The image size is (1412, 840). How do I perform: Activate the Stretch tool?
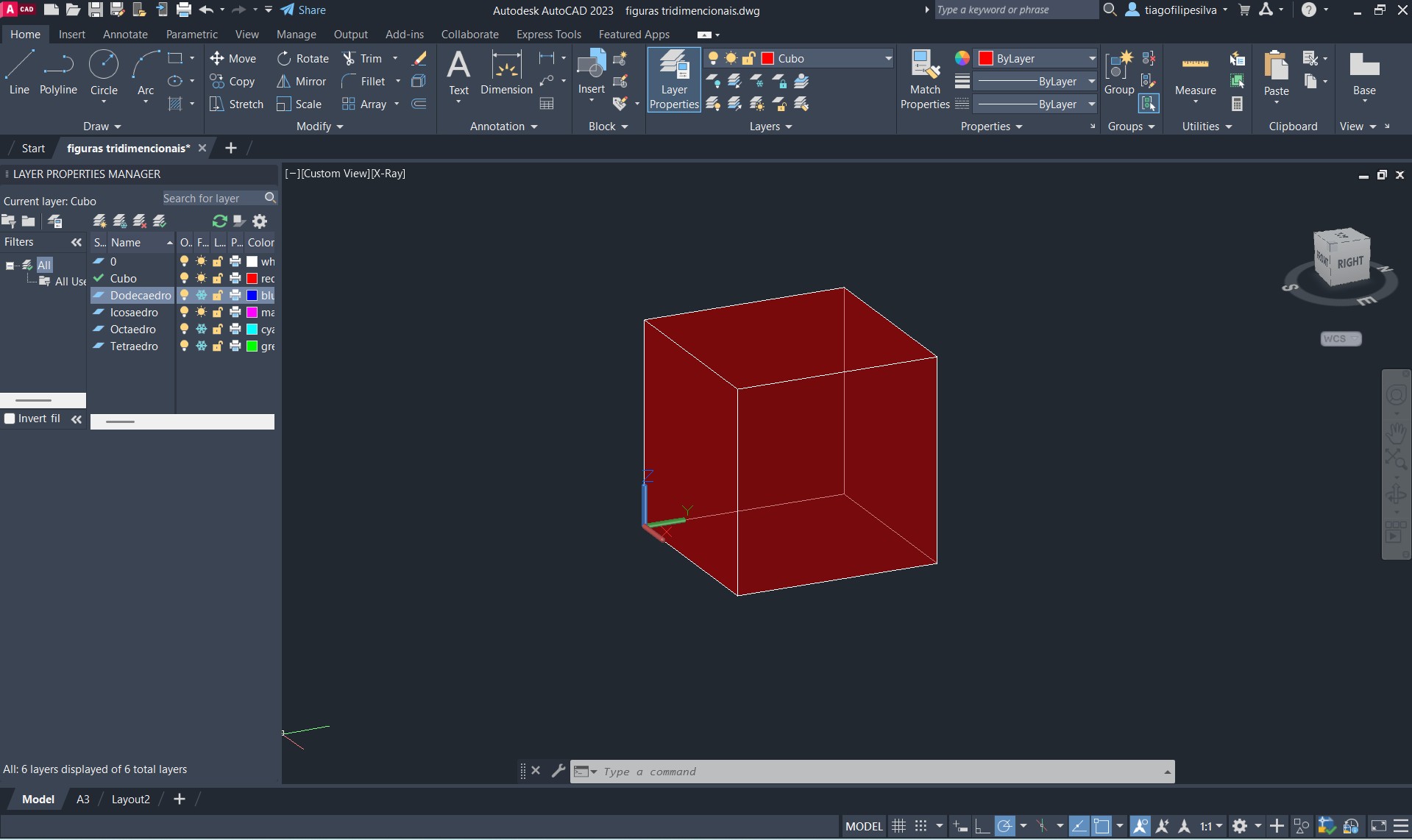click(236, 104)
